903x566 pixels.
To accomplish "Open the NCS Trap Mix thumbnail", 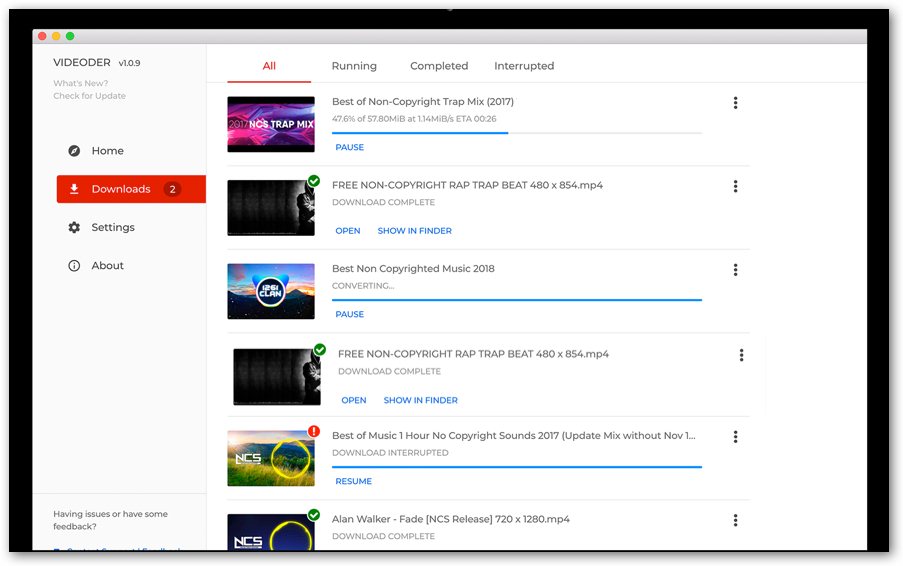I will [x=271, y=124].
